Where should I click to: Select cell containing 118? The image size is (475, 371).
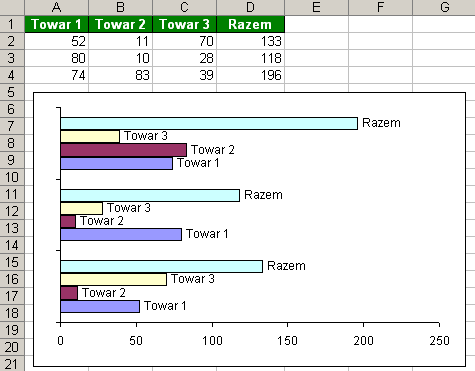click(250, 58)
